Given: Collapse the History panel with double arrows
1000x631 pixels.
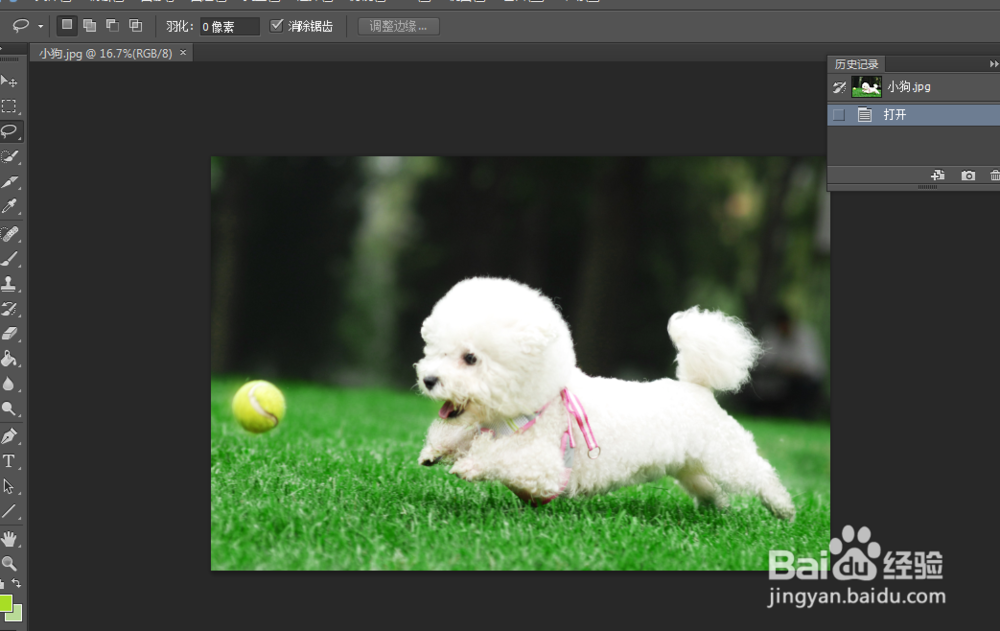Looking at the screenshot, I should click(994, 64).
